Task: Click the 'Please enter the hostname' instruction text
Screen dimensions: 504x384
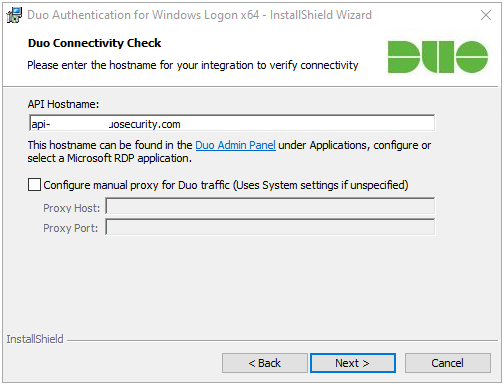Action: point(193,65)
